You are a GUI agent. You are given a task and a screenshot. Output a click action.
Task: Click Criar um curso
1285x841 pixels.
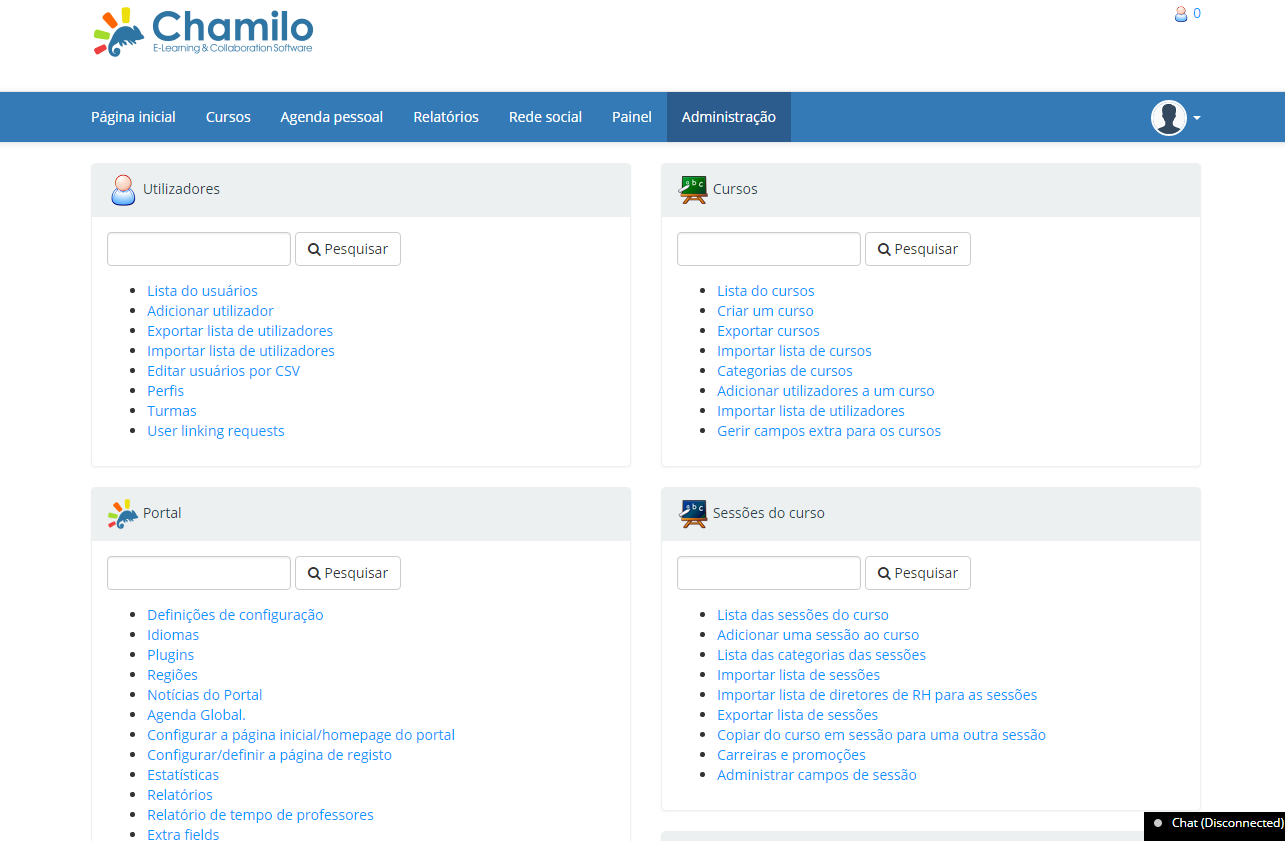[x=764, y=310]
